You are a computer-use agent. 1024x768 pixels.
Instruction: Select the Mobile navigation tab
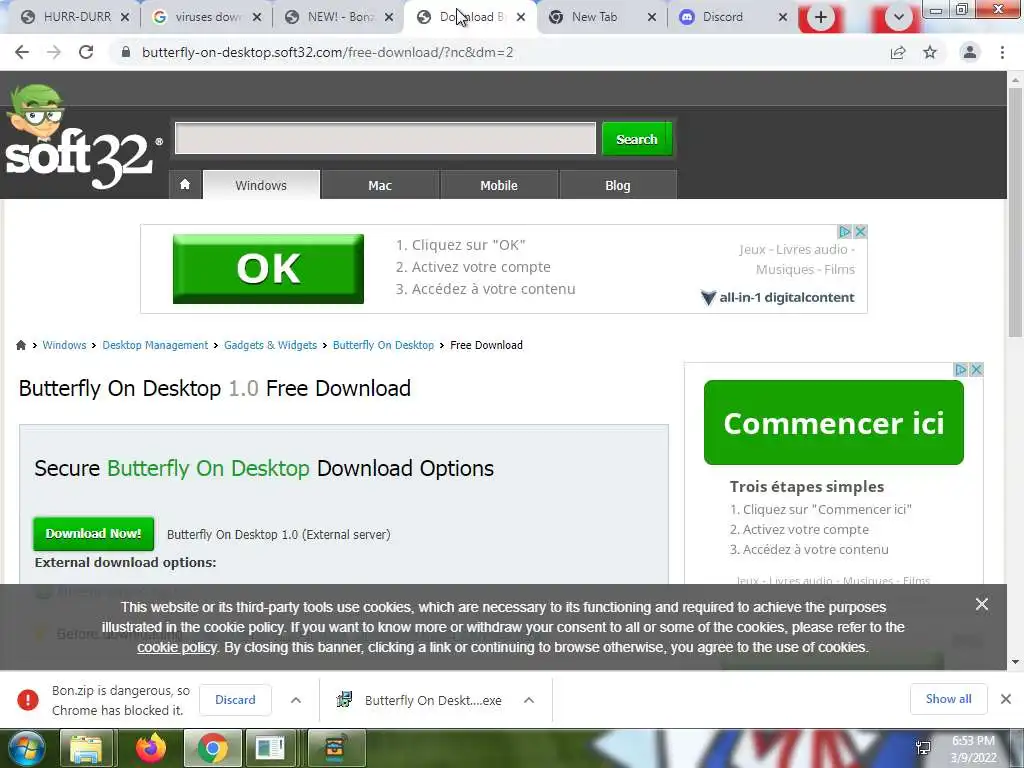coord(499,185)
